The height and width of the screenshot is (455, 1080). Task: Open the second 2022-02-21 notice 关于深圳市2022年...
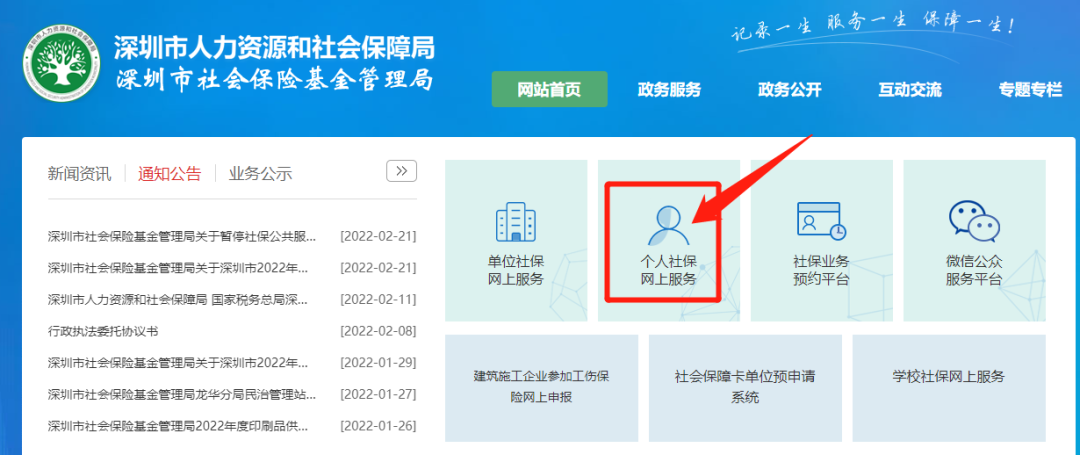pyautogui.click(x=178, y=268)
